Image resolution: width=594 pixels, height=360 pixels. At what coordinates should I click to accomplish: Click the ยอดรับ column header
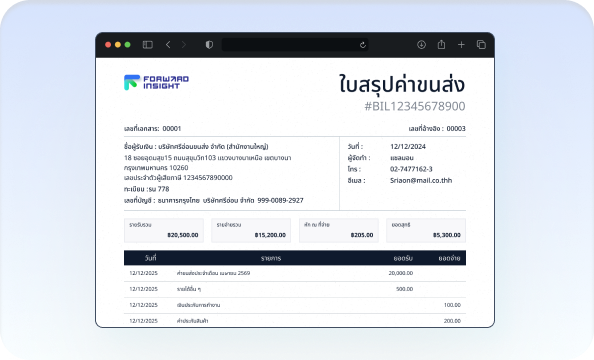(x=403, y=258)
